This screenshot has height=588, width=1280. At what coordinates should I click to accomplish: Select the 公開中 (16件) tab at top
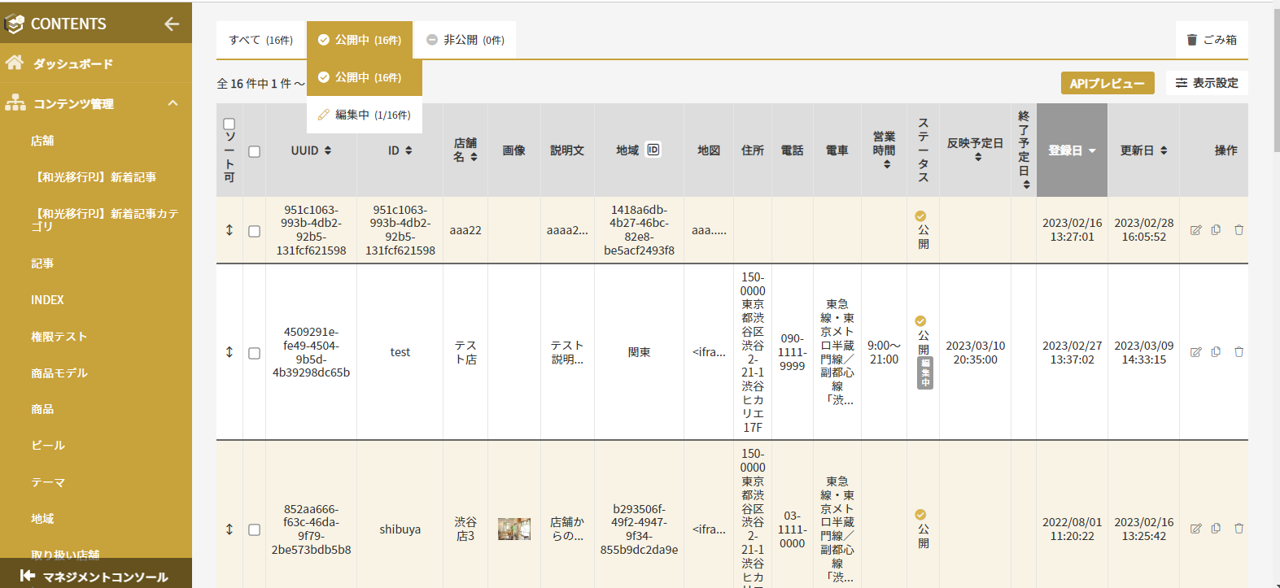click(359, 40)
